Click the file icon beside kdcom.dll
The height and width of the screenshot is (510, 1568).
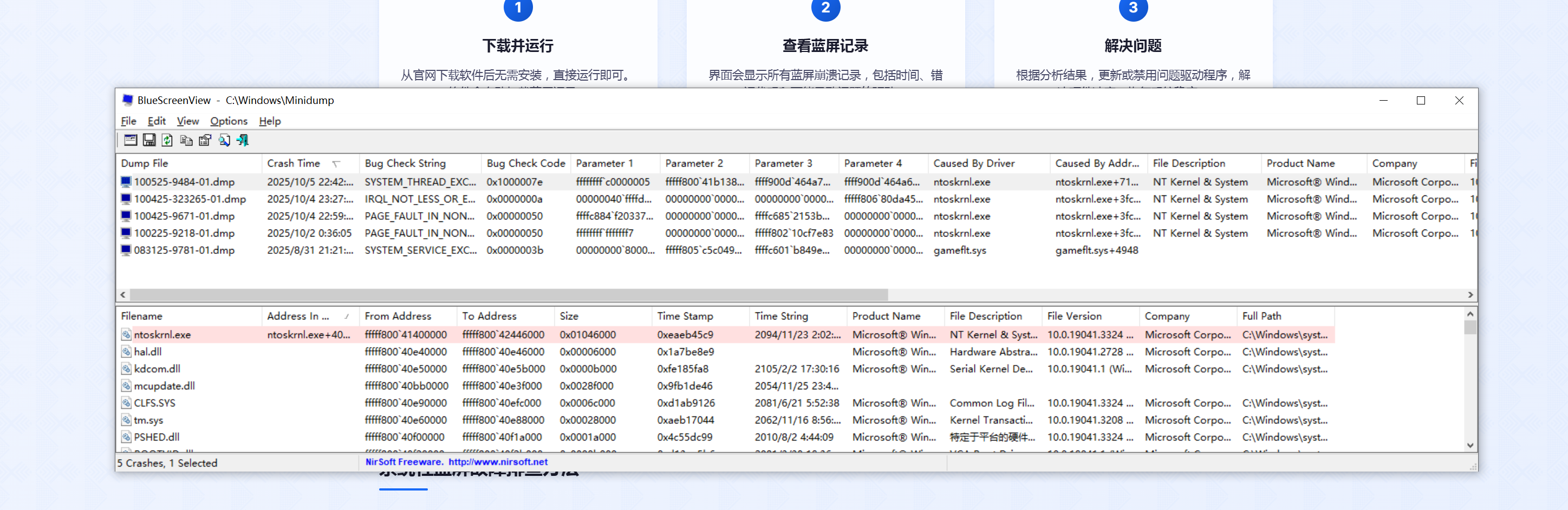(x=126, y=368)
